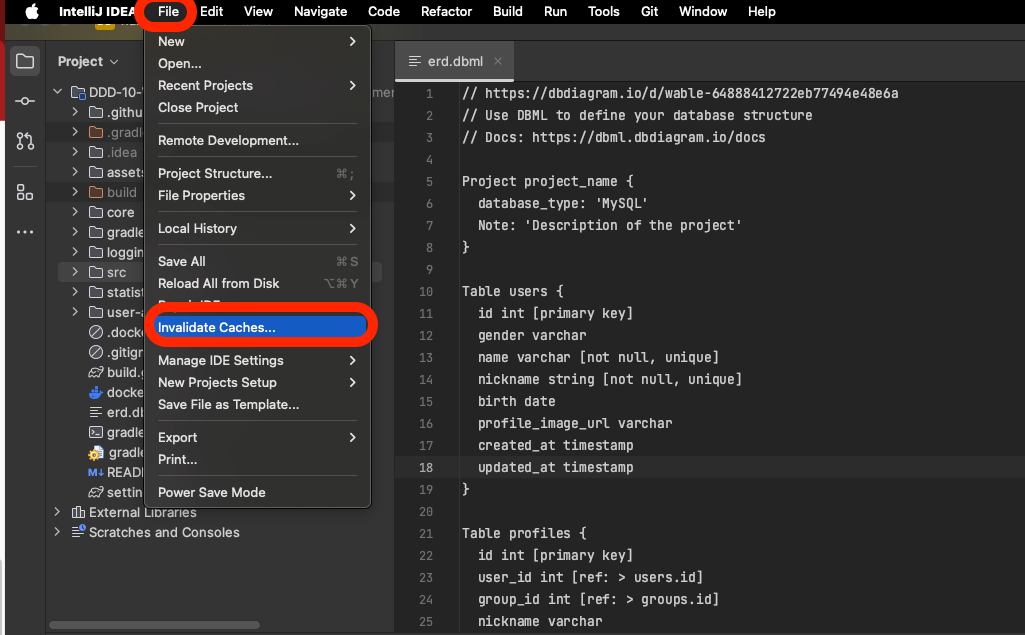Click the Apple logo in menu bar
This screenshot has width=1025, height=635.
pos(31,11)
